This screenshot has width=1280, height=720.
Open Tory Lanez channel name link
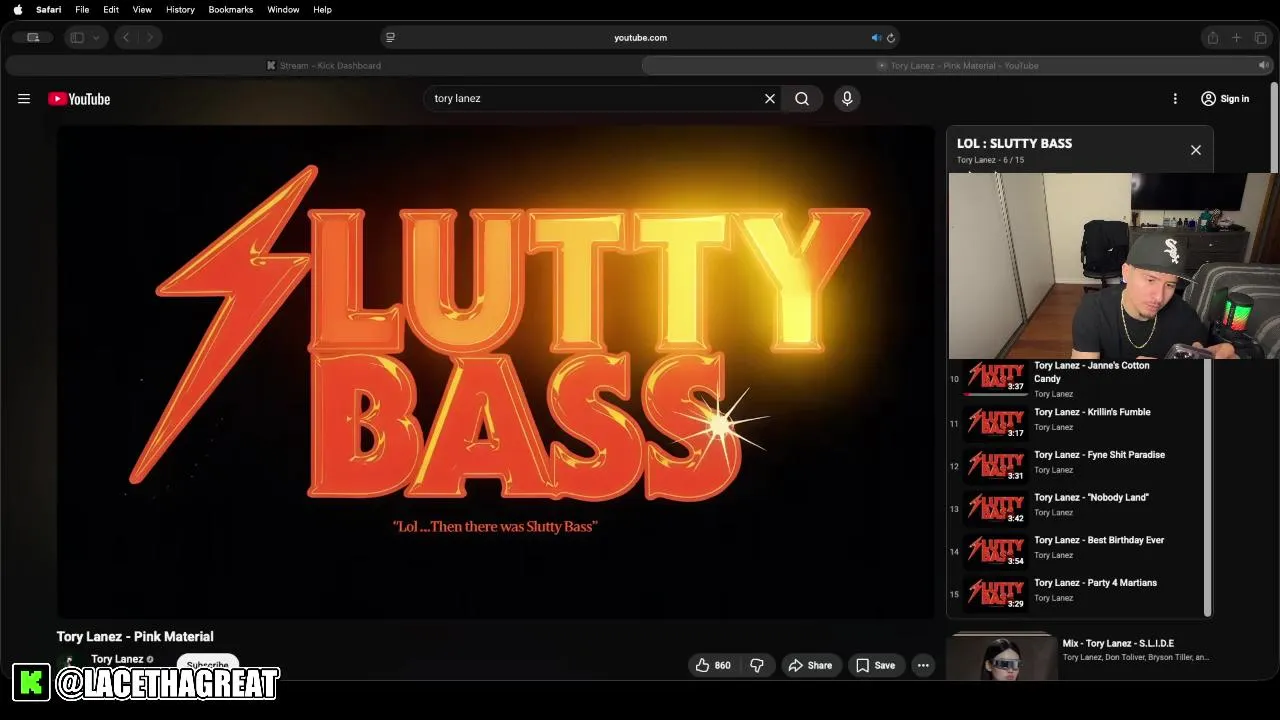(x=117, y=659)
